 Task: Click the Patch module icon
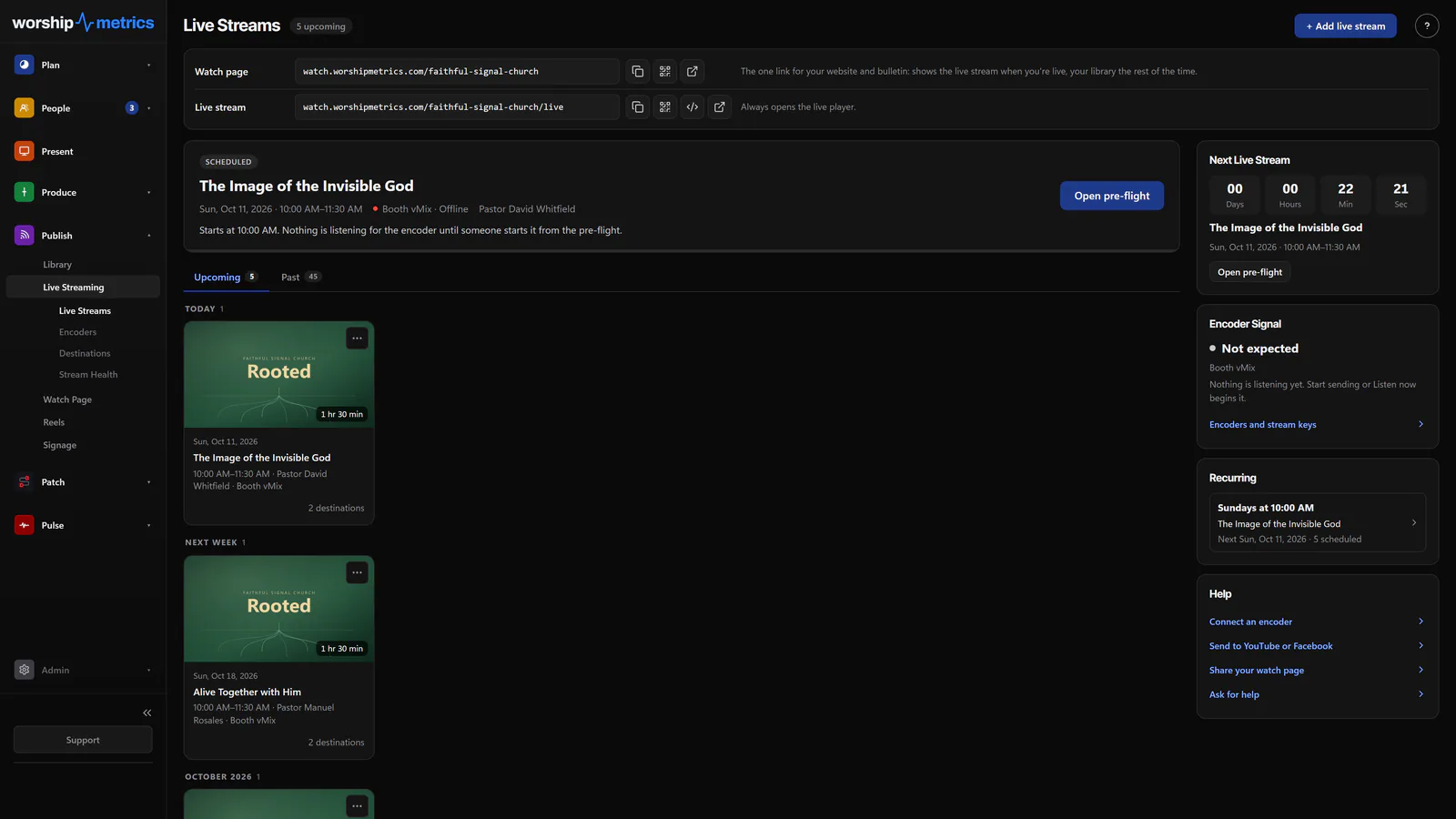[25, 482]
